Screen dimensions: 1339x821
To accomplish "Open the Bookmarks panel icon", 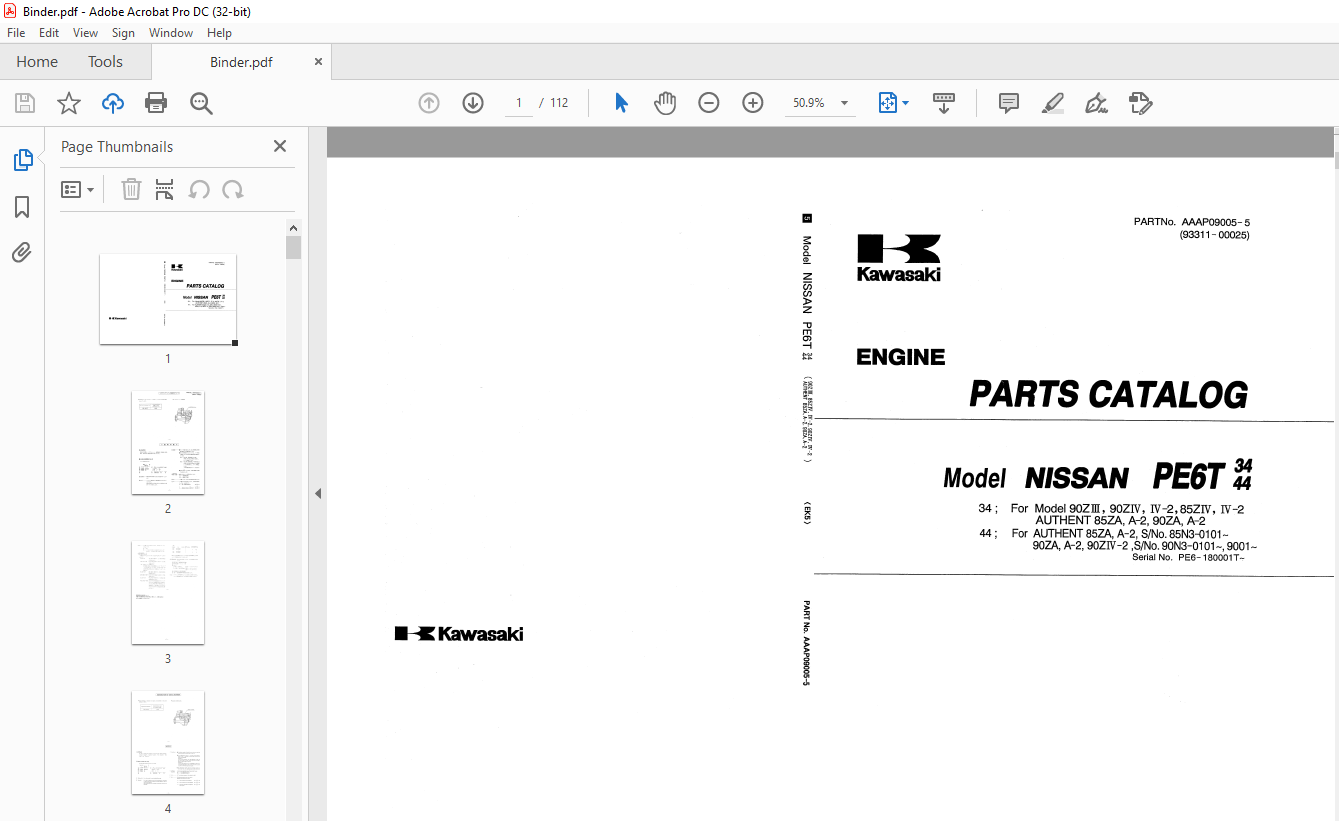I will point(22,207).
